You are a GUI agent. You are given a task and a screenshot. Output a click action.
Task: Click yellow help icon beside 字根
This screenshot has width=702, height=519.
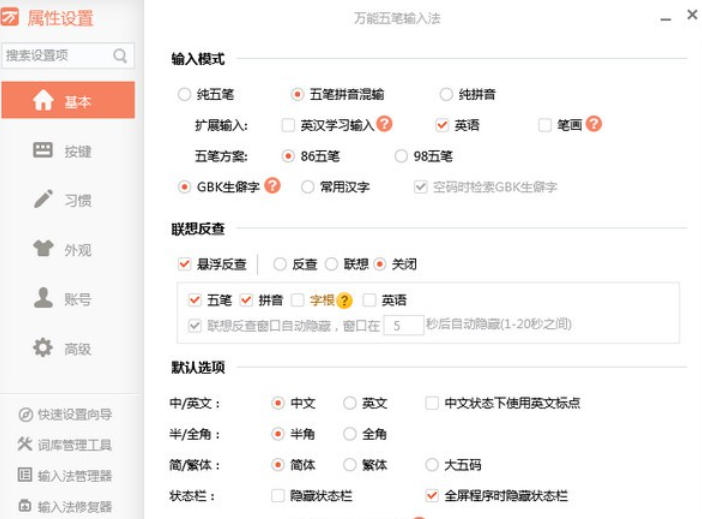click(344, 300)
